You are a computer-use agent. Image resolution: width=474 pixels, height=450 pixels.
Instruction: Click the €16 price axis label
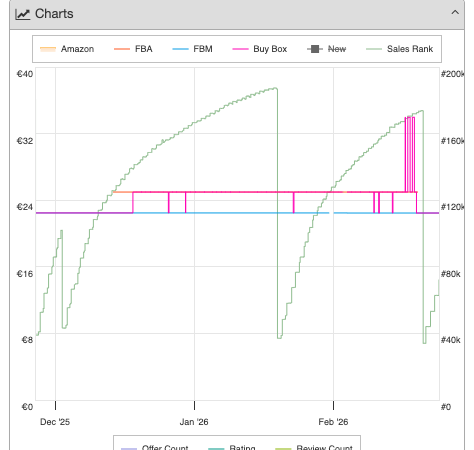pyautogui.click(x=25, y=274)
